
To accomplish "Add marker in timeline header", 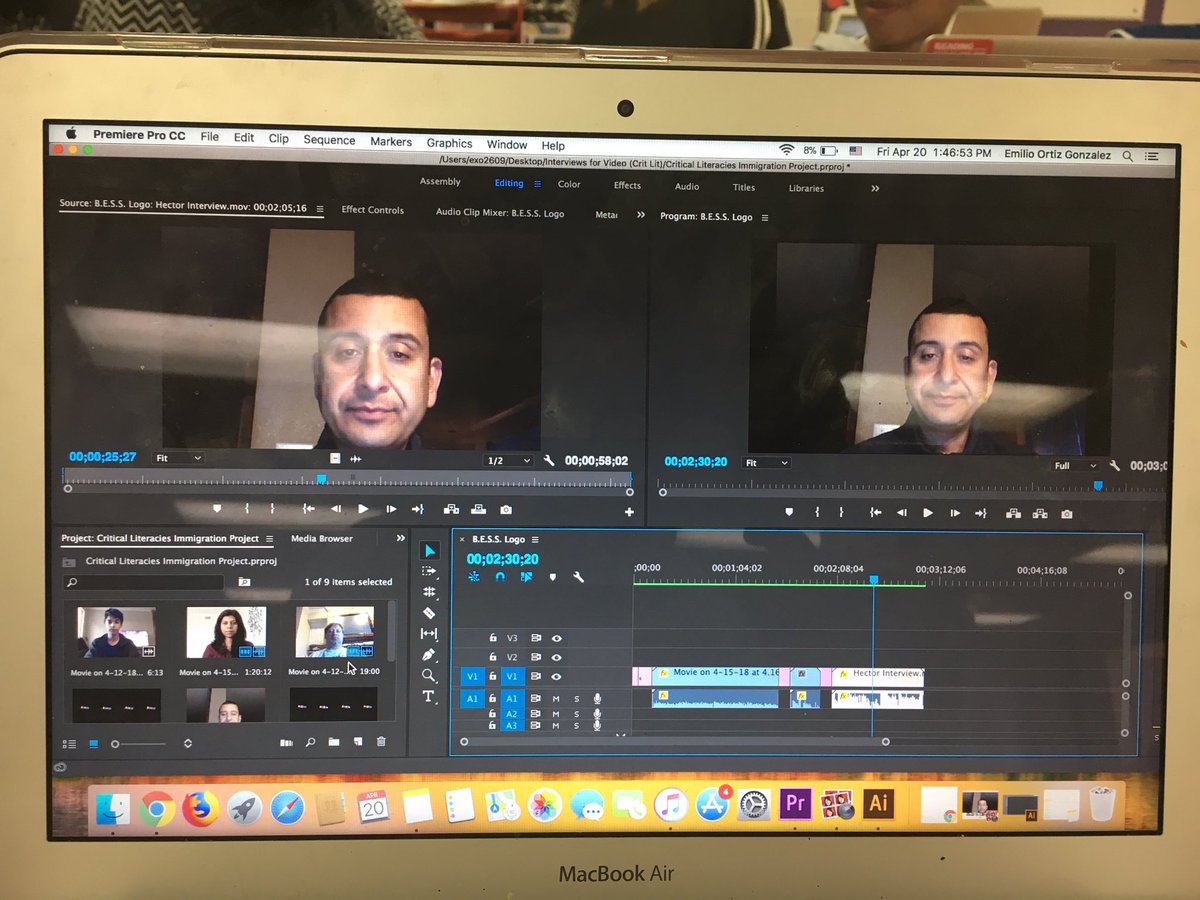I will pos(552,577).
